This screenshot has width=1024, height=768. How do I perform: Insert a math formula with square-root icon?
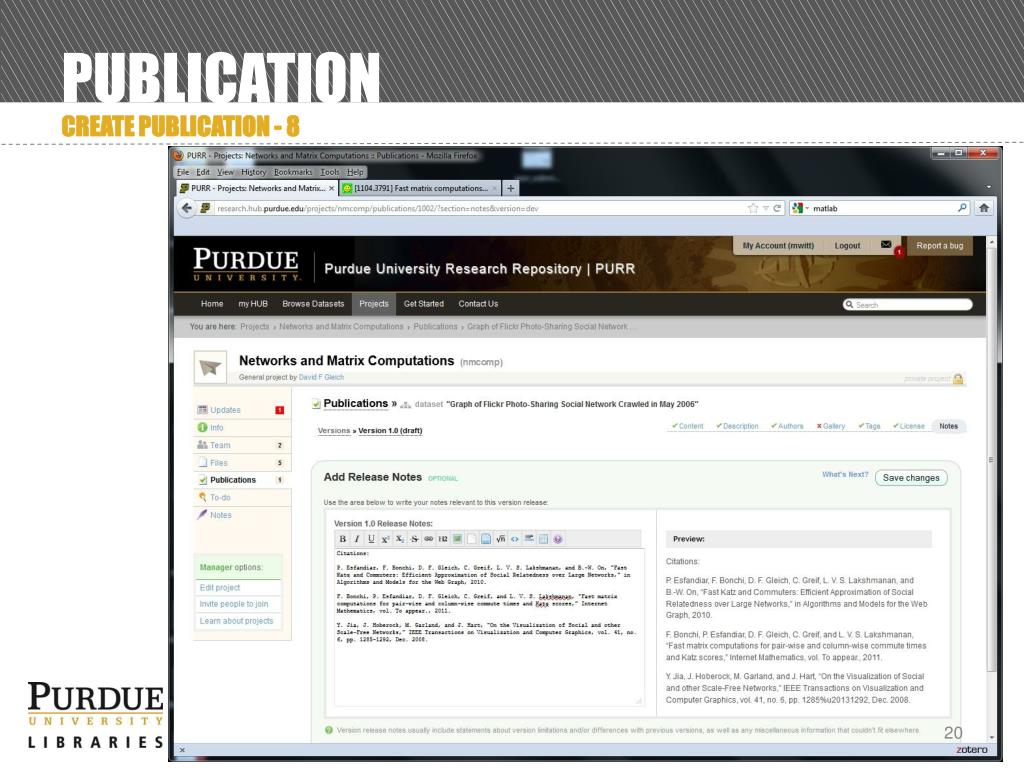point(500,539)
